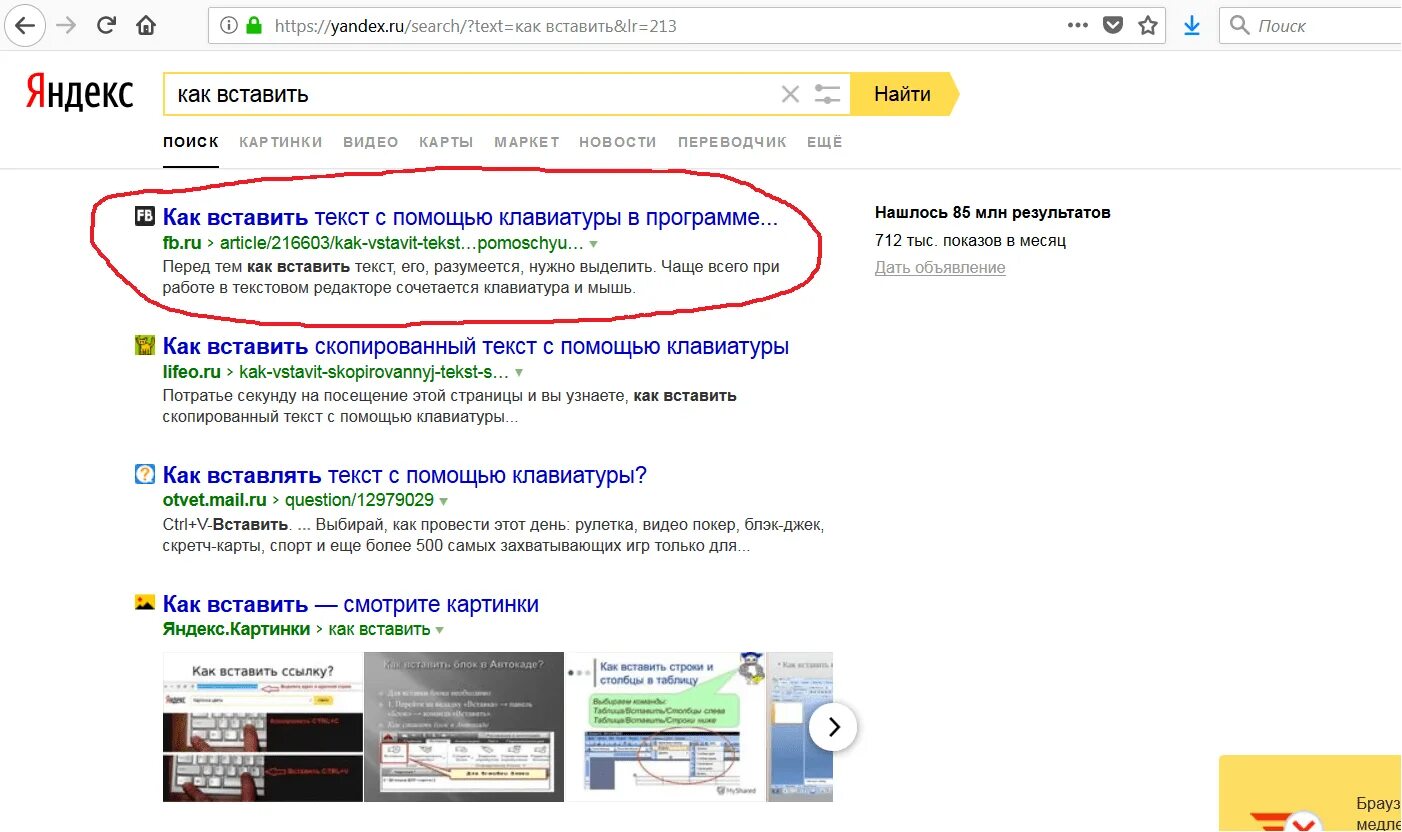Open 'Как вставить — смотрите картинки' link
Image resolution: width=1402 pixels, height=832 pixels.
tap(351, 604)
